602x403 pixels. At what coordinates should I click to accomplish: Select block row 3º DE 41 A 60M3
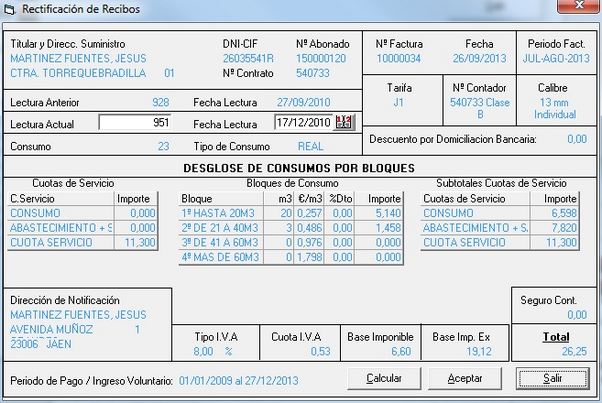pos(291,242)
